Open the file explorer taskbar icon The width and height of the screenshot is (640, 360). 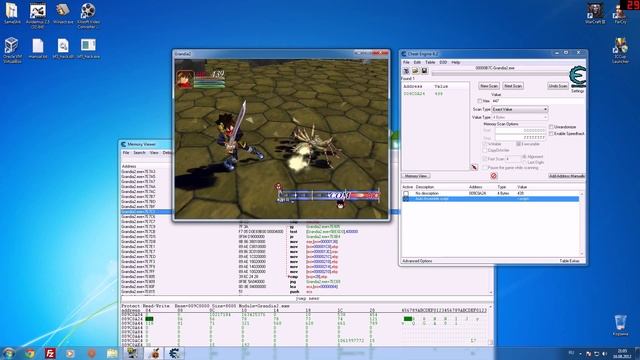(112, 353)
